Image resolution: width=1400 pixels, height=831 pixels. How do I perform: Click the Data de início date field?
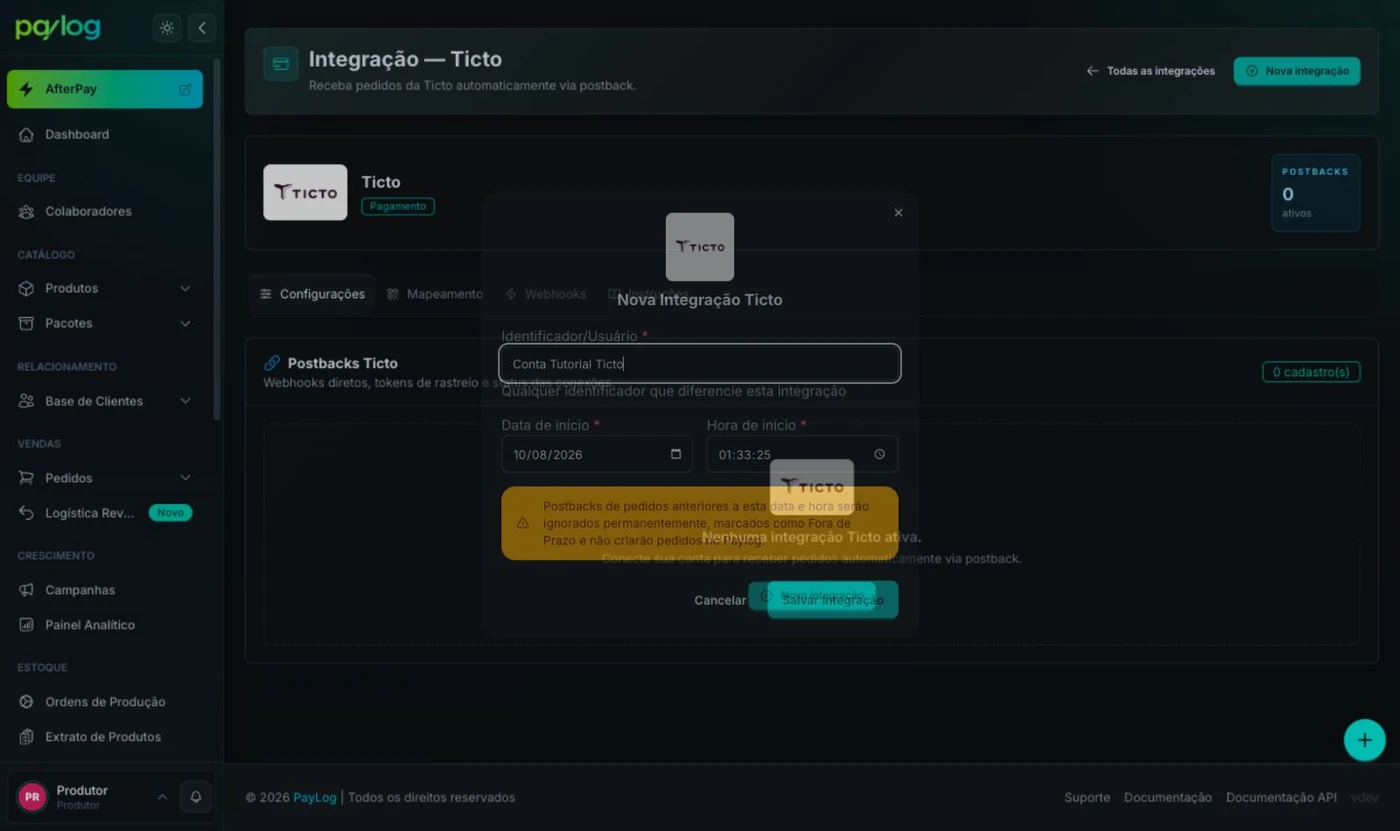597,454
